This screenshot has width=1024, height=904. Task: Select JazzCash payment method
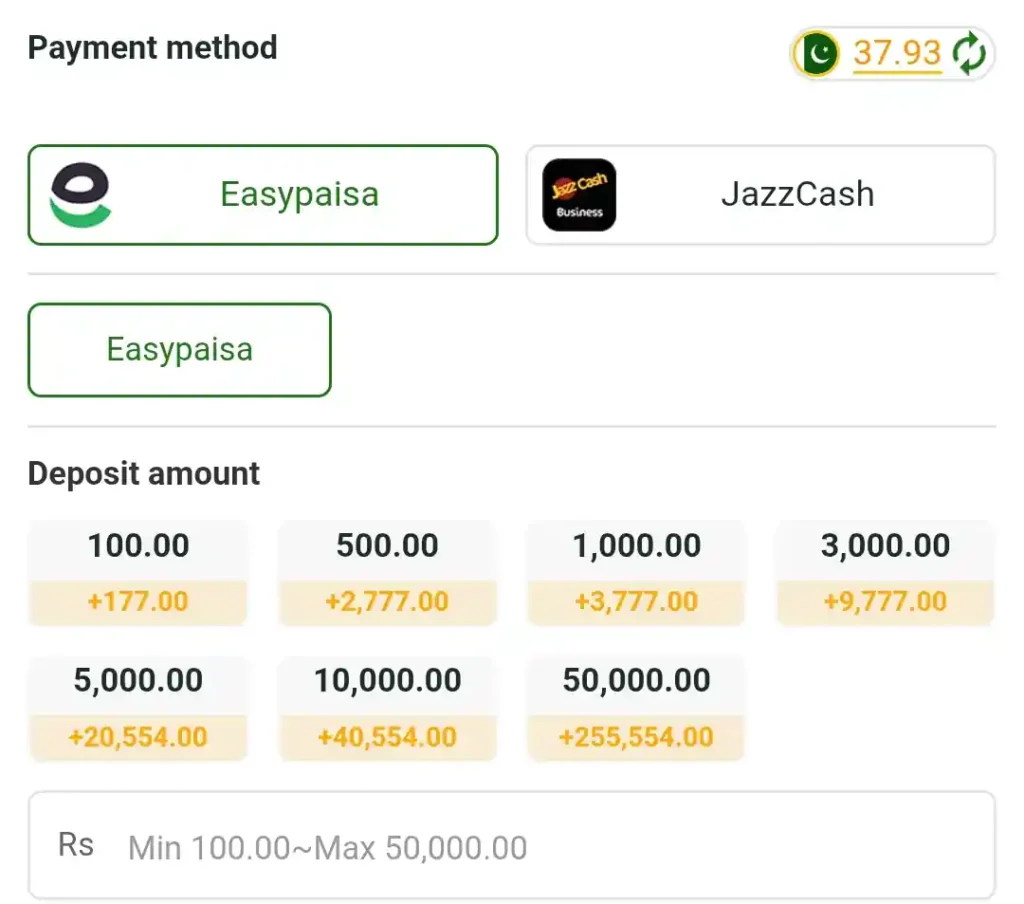761,195
